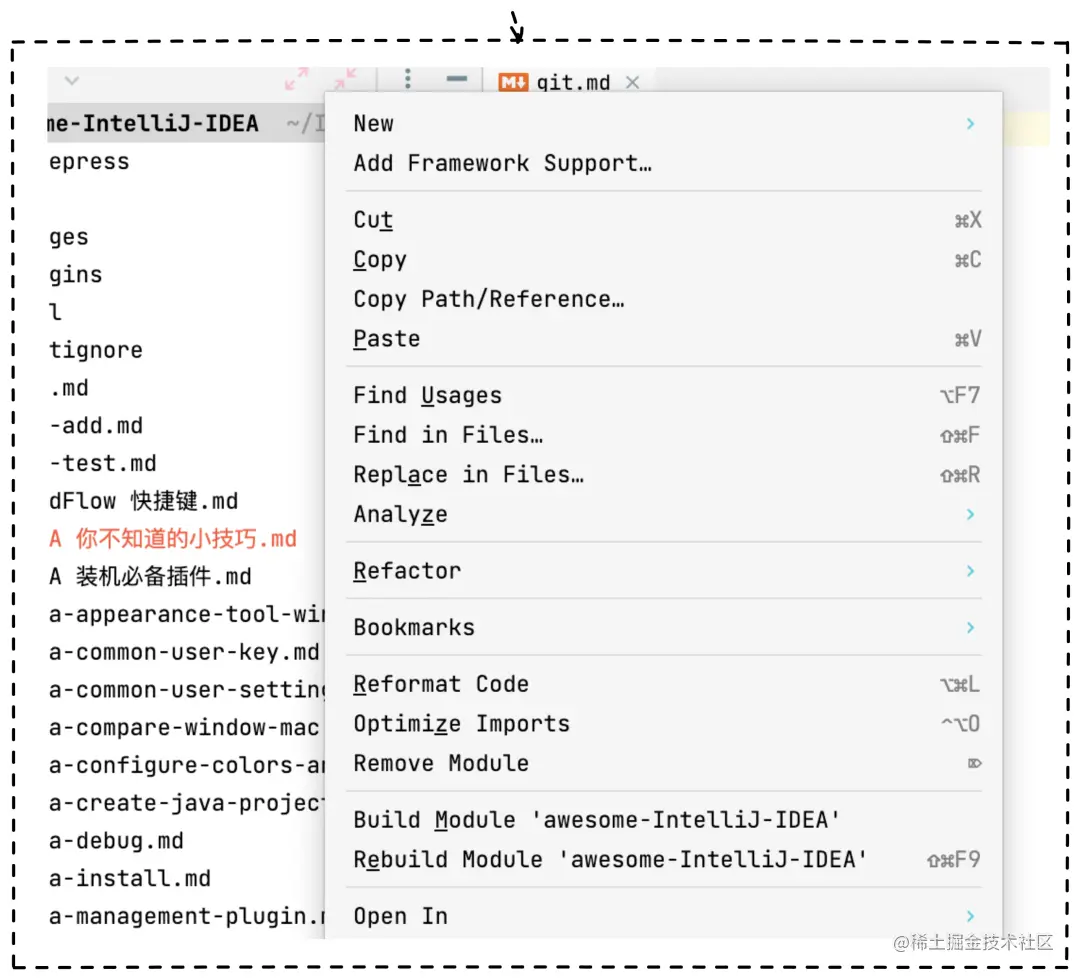Select the '装机必备插件.md' file
Screen dimensions: 1080x979
pos(186,577)
